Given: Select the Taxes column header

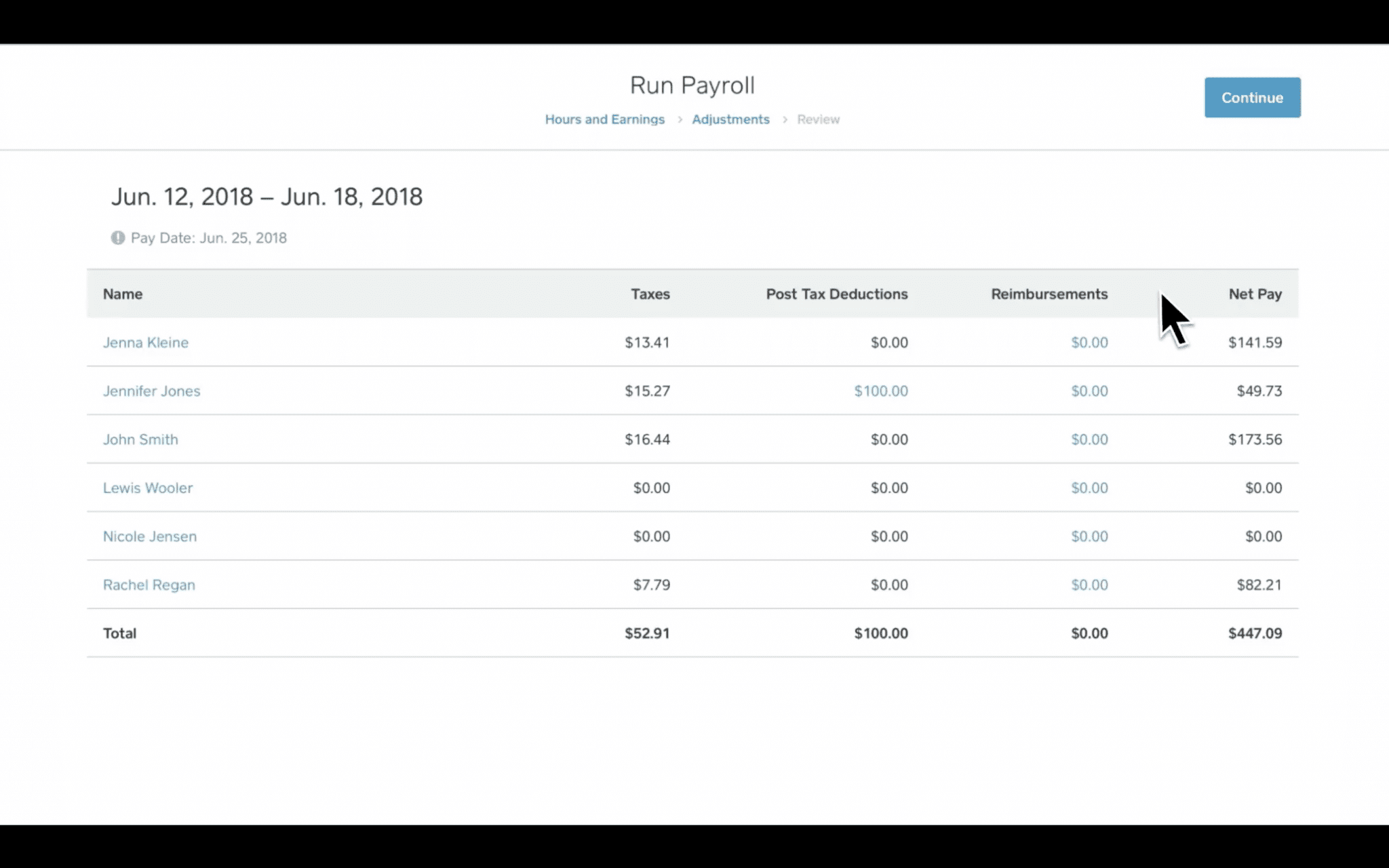Looking at the screenshot, I should coord(650,294).
